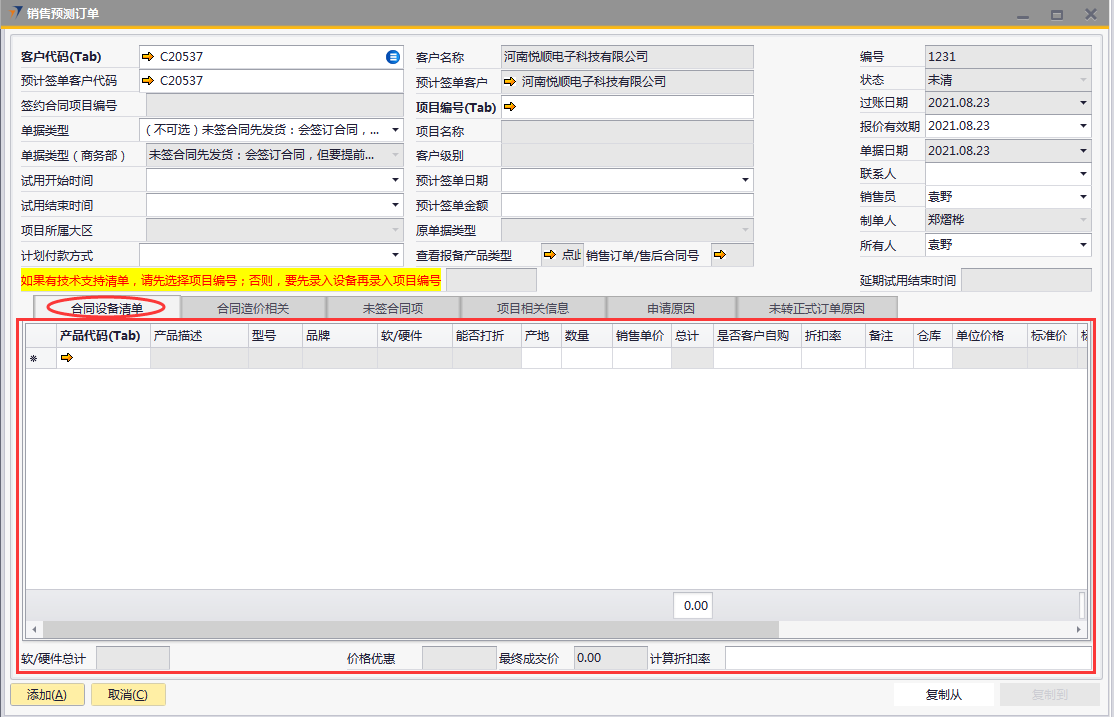The height and width of the screenshot is (717, 1114).
Task: Click the arrow icon in 项目编号 field
Action: [x=510, y=107]
